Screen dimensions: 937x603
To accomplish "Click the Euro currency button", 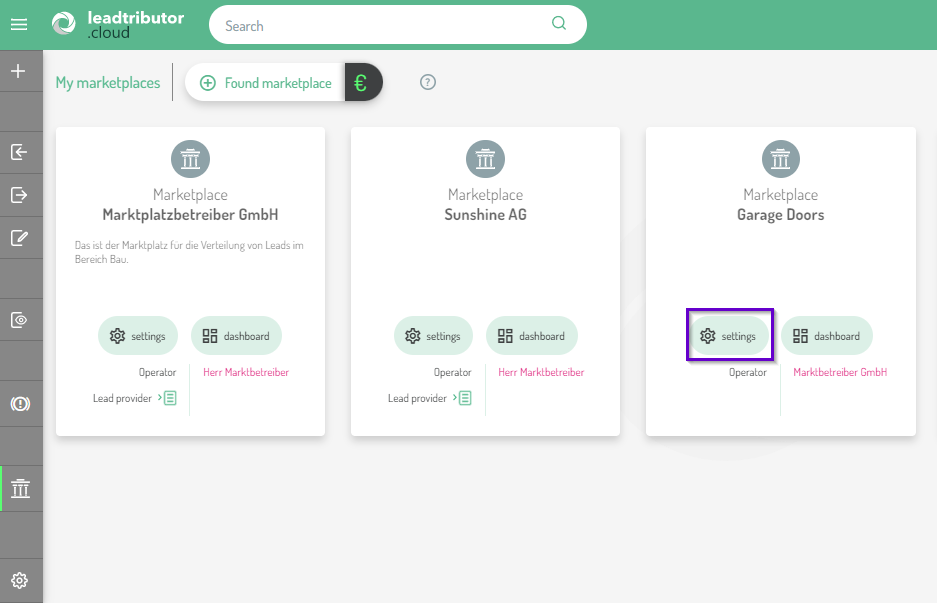I will (x=361, y=83).
